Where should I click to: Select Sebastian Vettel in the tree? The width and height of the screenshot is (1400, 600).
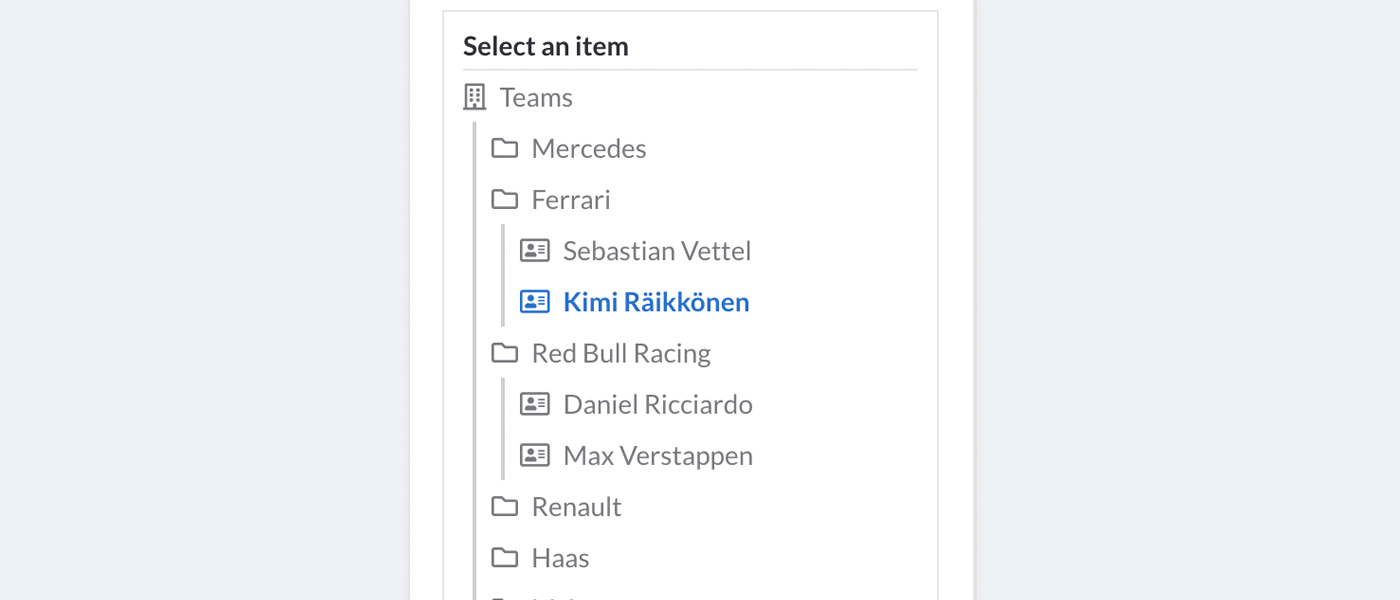[656, 251]
